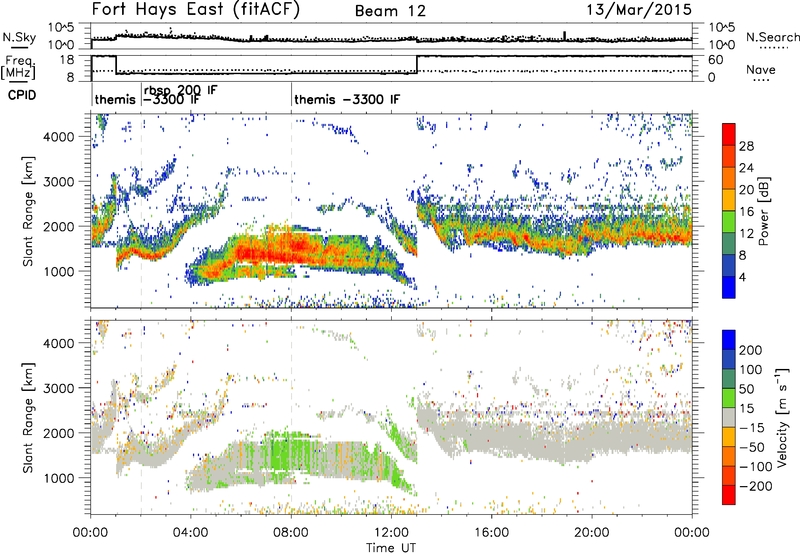Click the 'CPID' row label

pyautogui.click(x=22, y=95)
